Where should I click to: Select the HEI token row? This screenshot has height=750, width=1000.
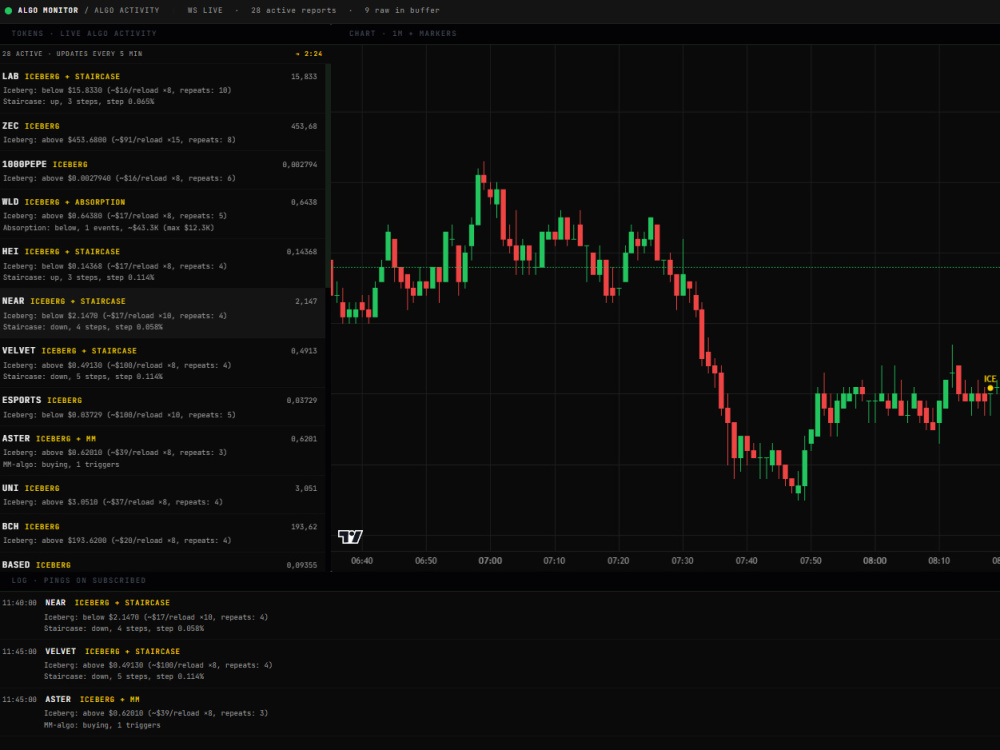tap(163, 264)
